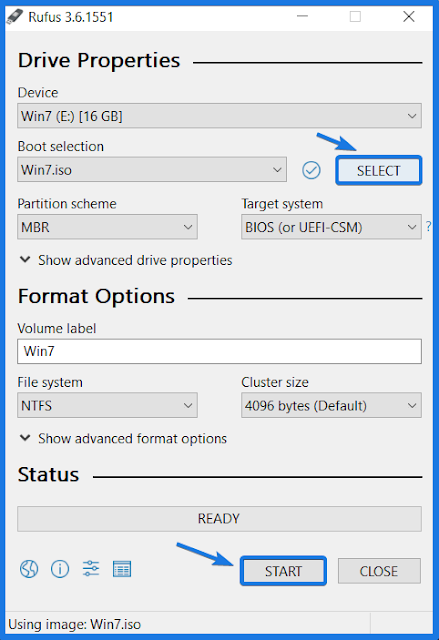Image resolution: width=439 pixels, height=640 pixels.
Task: Open the Cluster size 4096 bytes dropdown
Action: [331, 405]
